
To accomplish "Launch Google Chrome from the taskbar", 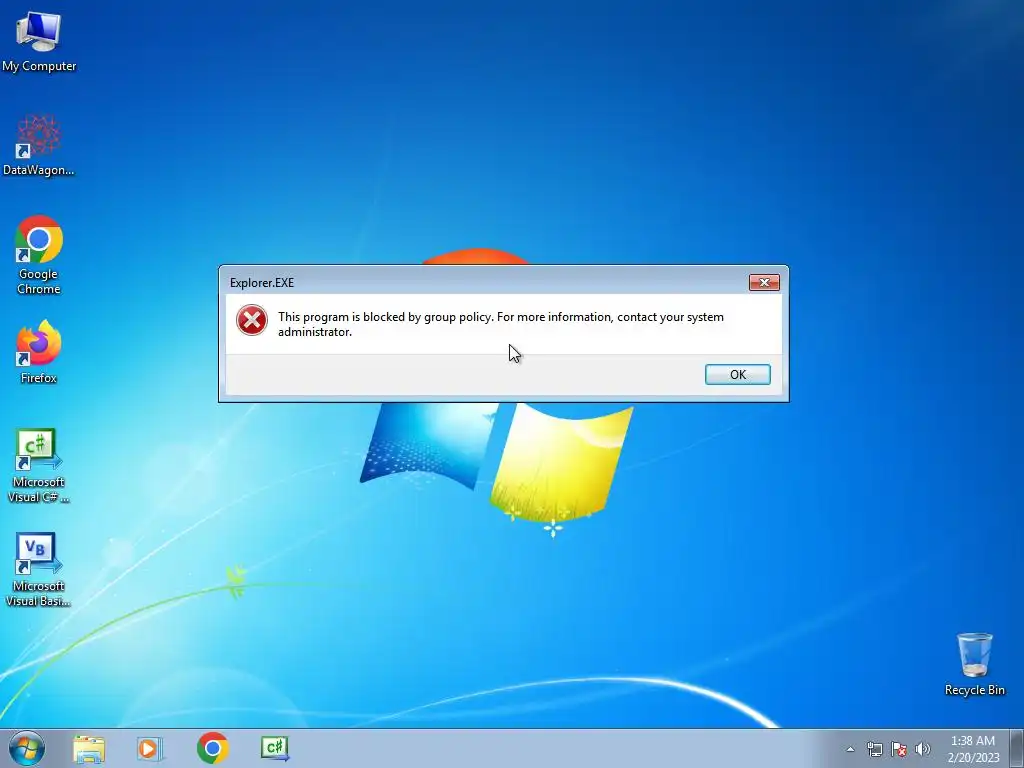I will pyautogui.click(x=212, y=748).
